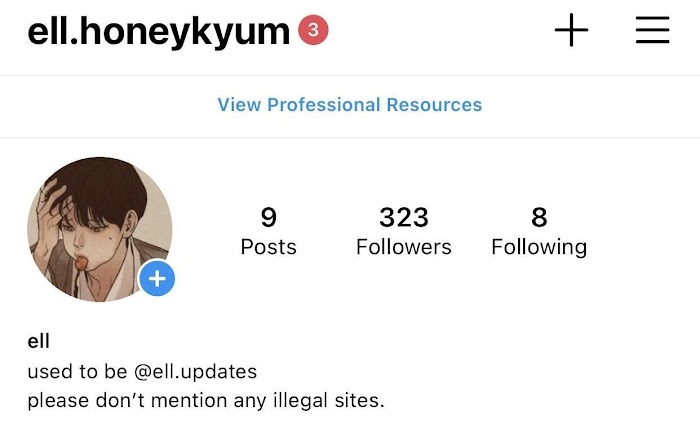The width and height of the screenshot is (700, 424).
Task: Click the 8 following count number
Action: pyautogui.click(x=539, y=217)
